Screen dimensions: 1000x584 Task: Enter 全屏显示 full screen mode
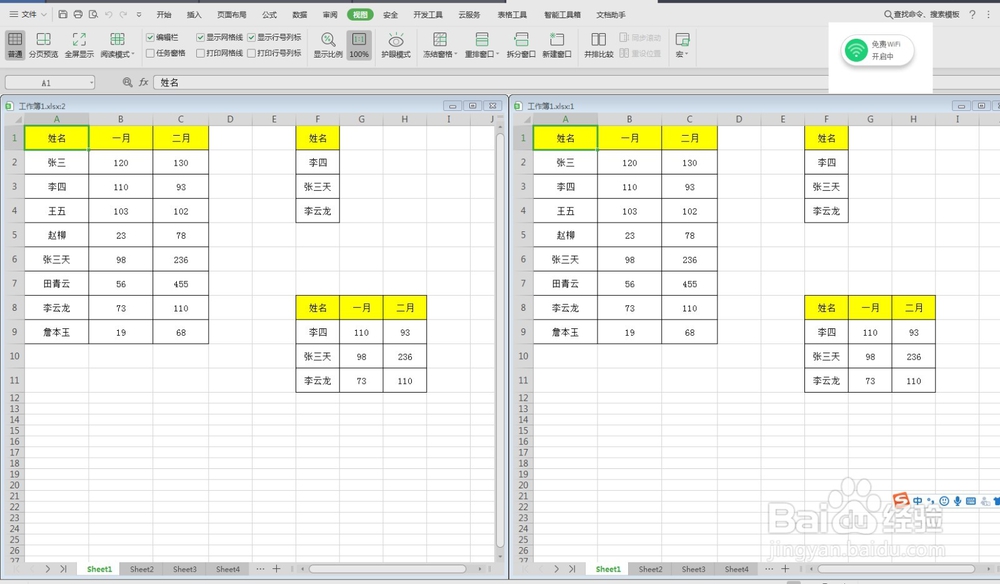(79, 45)
